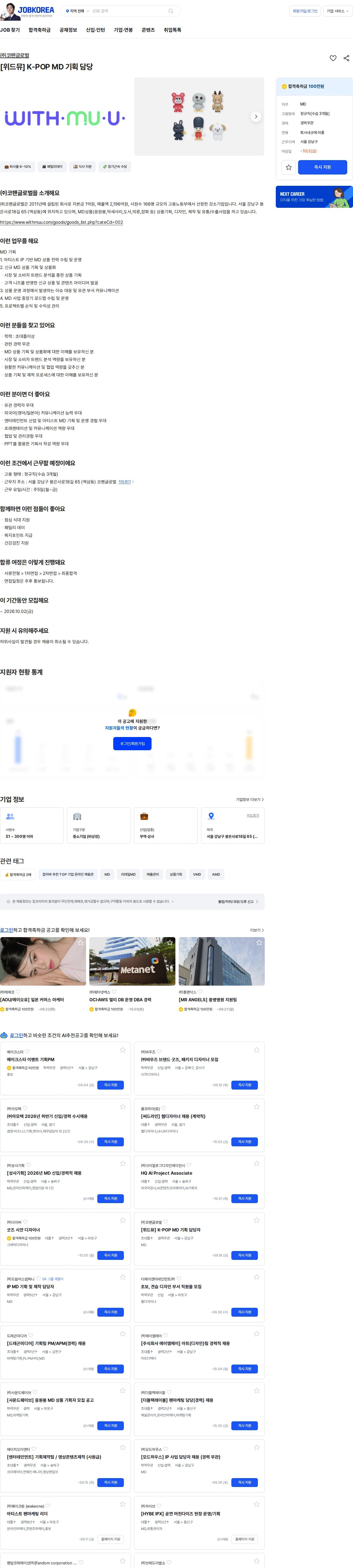Image resolution: width=353 pixels, height=1568 pixels.
Task: Open the JOB 찾기 menu
Action: tap(10, 30)
